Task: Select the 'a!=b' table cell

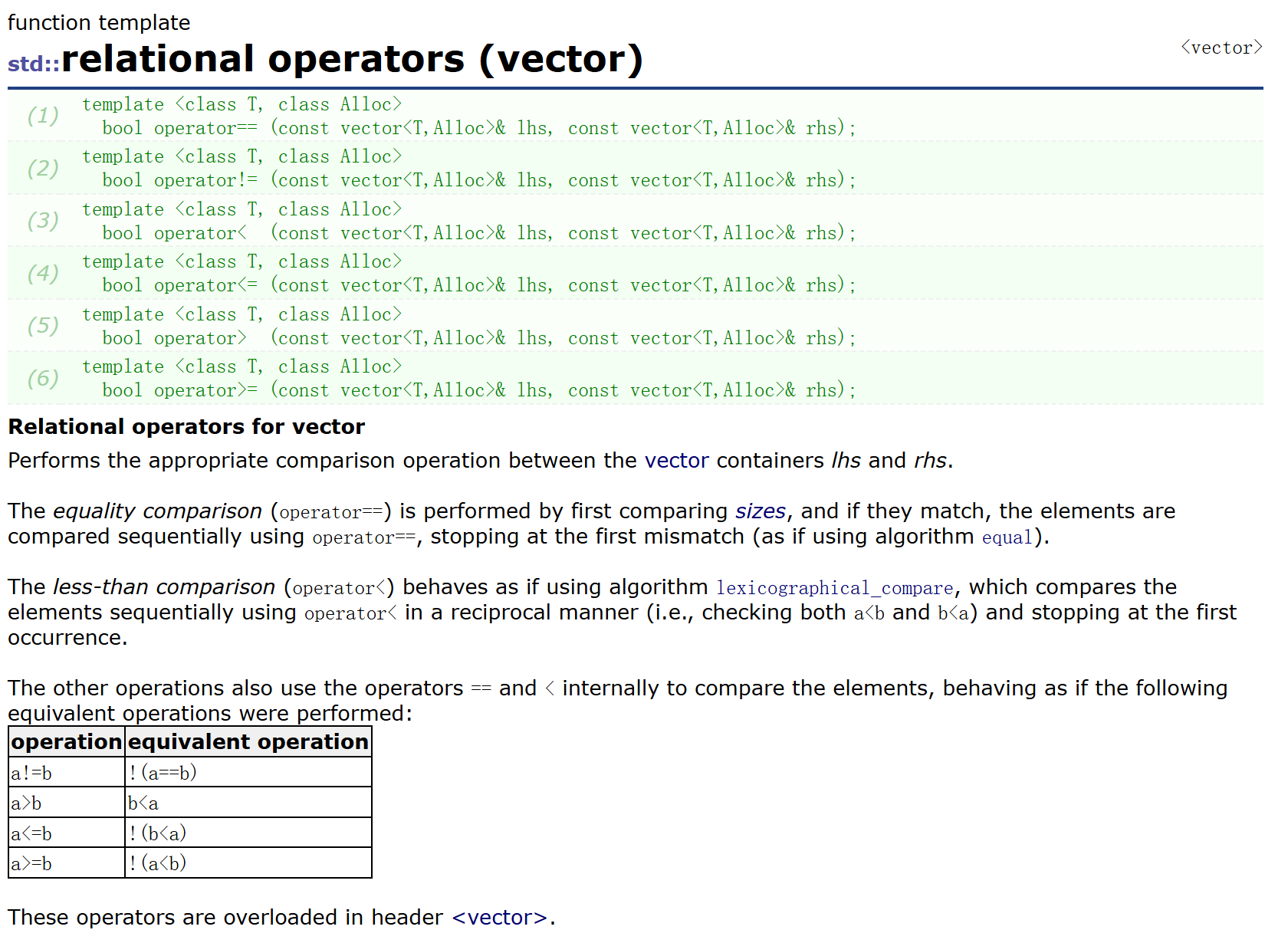Action: click(67, 773)
